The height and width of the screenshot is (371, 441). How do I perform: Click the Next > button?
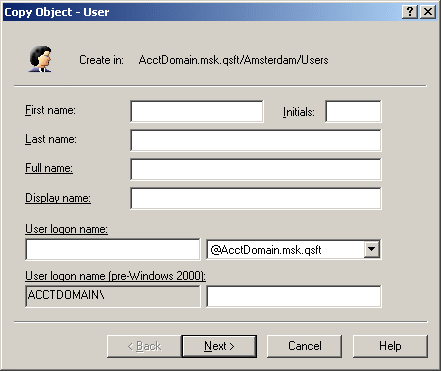click(219, 346)
